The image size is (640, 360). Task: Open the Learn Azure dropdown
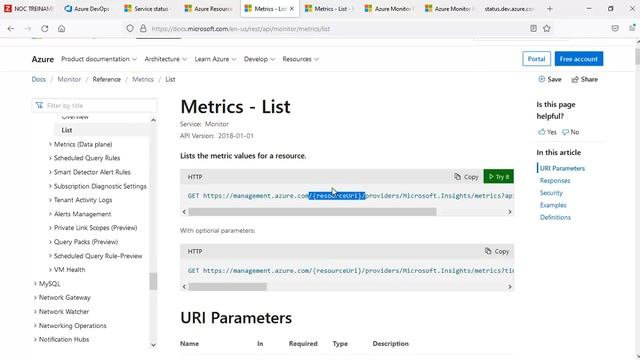(x=215, y=59)
